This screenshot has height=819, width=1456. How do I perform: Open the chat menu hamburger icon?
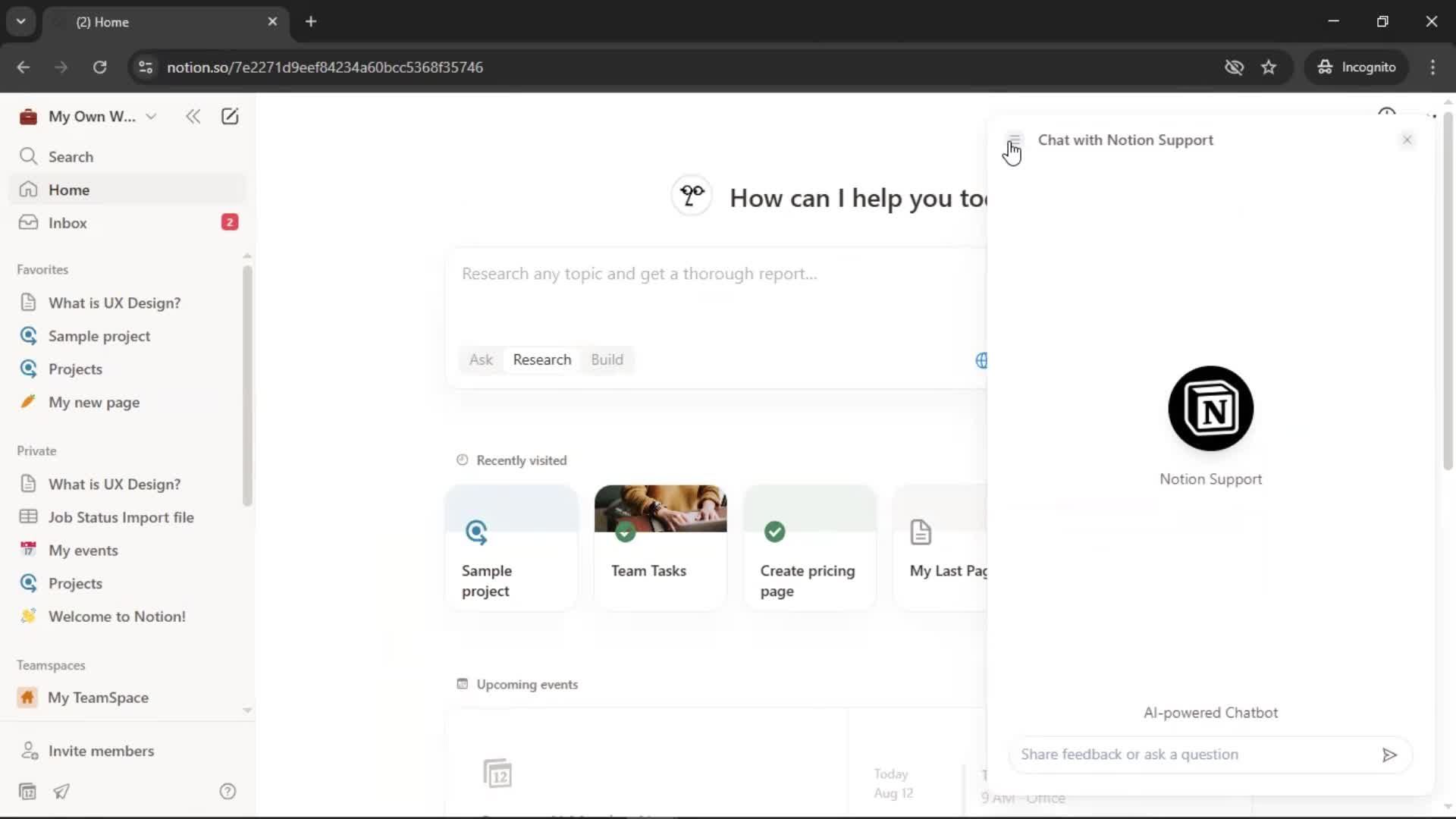1014,140
